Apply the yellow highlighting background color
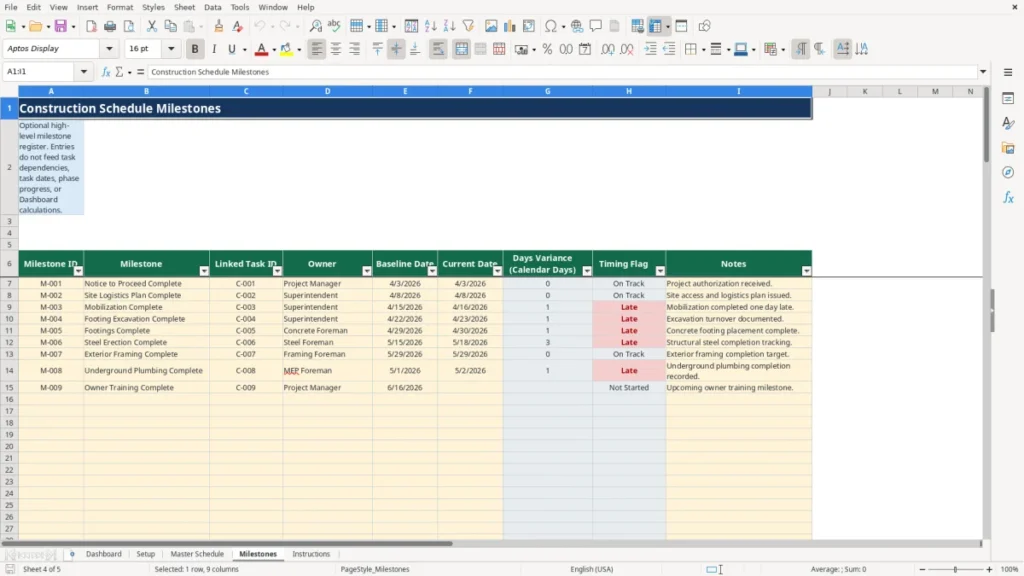 (x=286, y=49)
